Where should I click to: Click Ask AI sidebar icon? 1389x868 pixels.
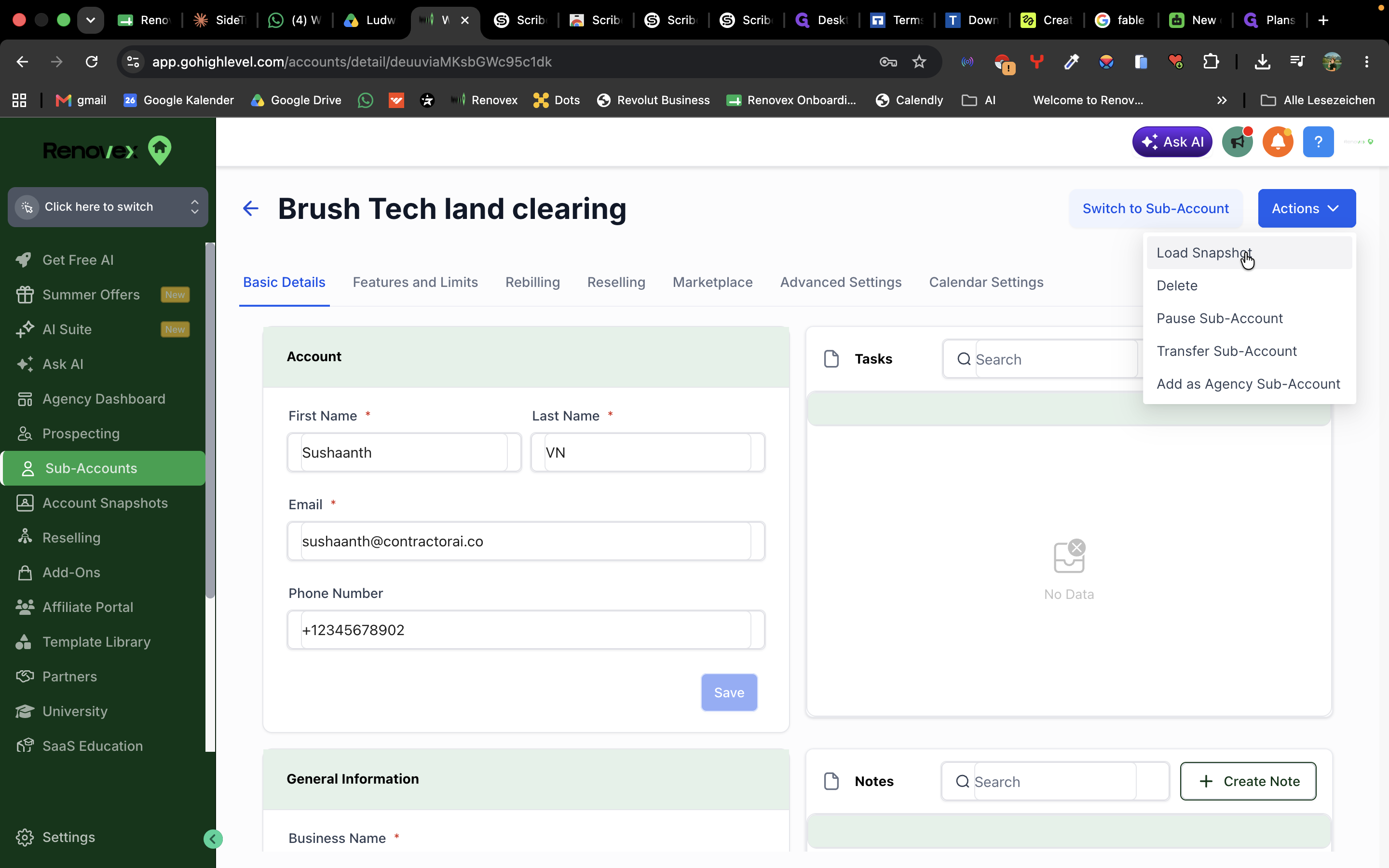[24, 364]
